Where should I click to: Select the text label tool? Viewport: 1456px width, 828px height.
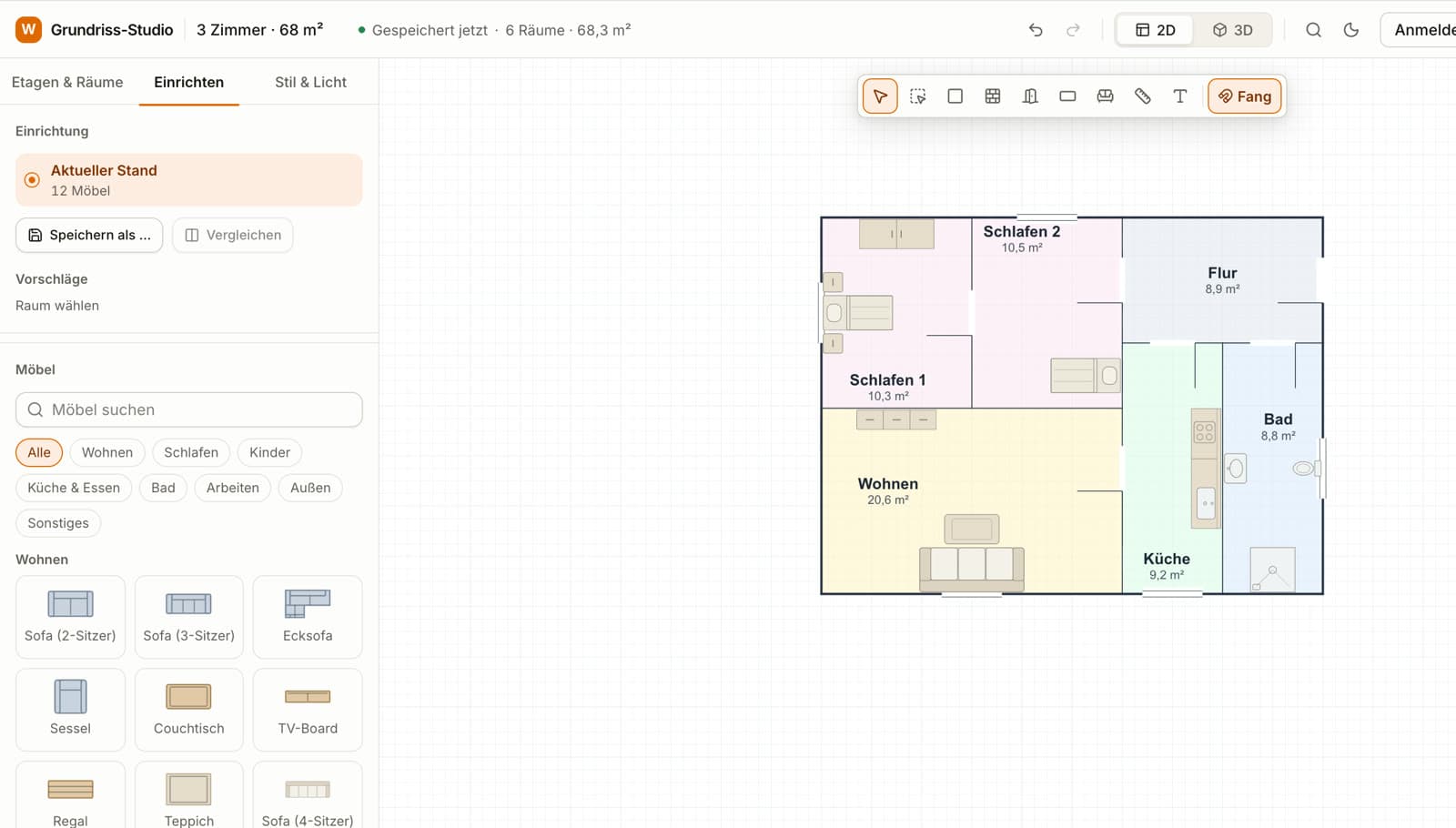coord(1179,96)
